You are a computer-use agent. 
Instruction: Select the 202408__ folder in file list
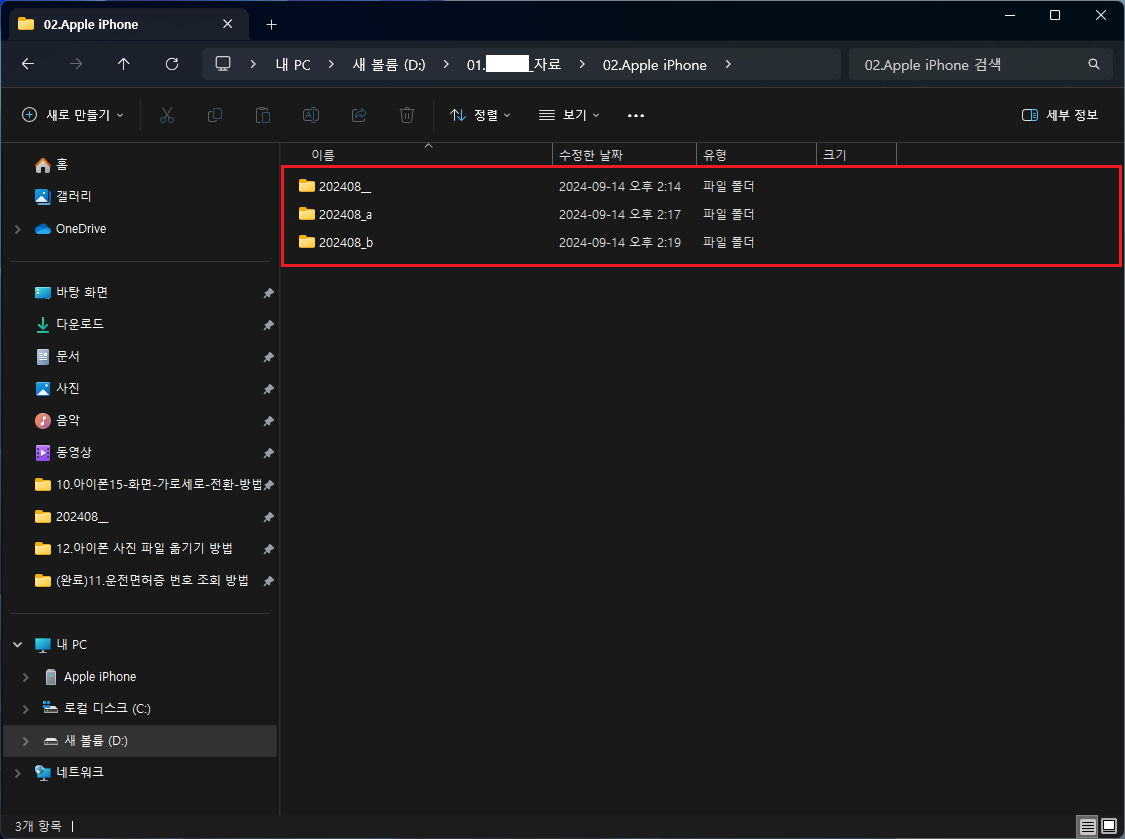(345, 187)
